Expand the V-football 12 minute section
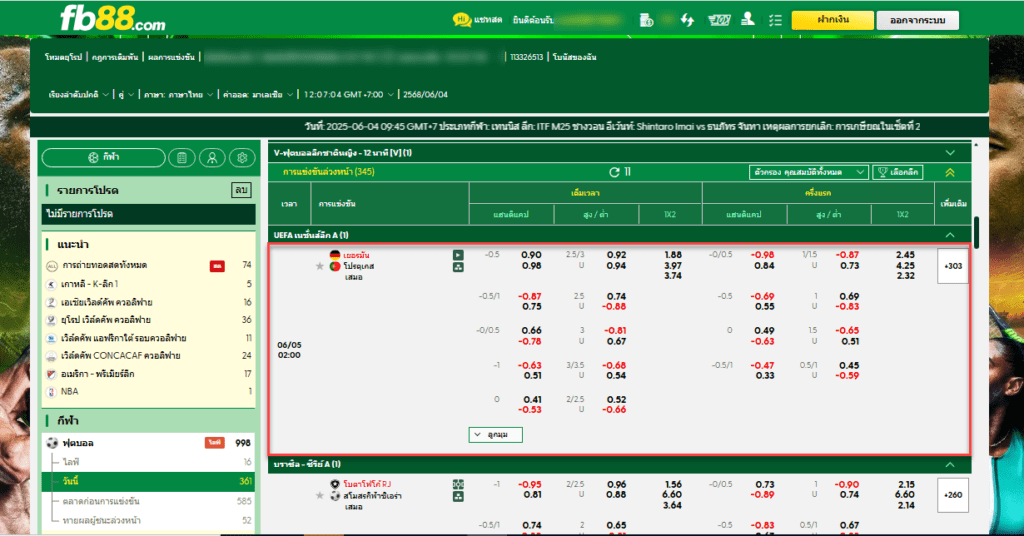This screenshot has width=1024, height=536. (x=950, y=153)
